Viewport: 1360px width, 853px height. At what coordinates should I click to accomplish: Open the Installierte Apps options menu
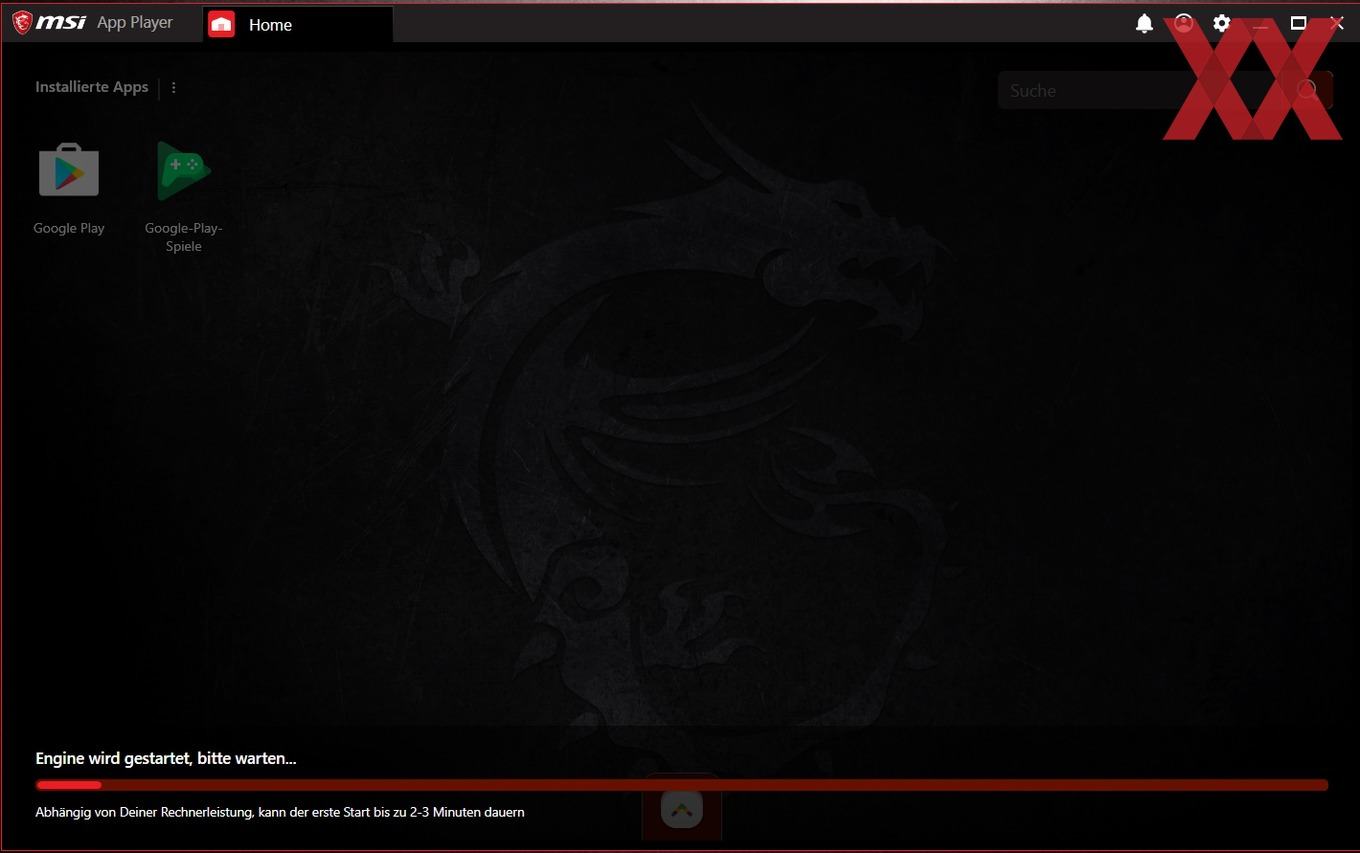(174, 87)
